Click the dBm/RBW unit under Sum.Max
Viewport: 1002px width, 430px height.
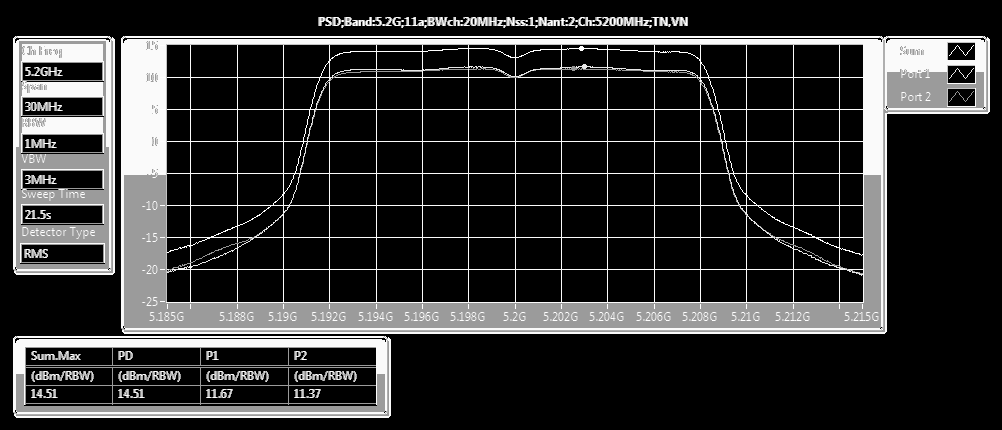click(62, 376)
